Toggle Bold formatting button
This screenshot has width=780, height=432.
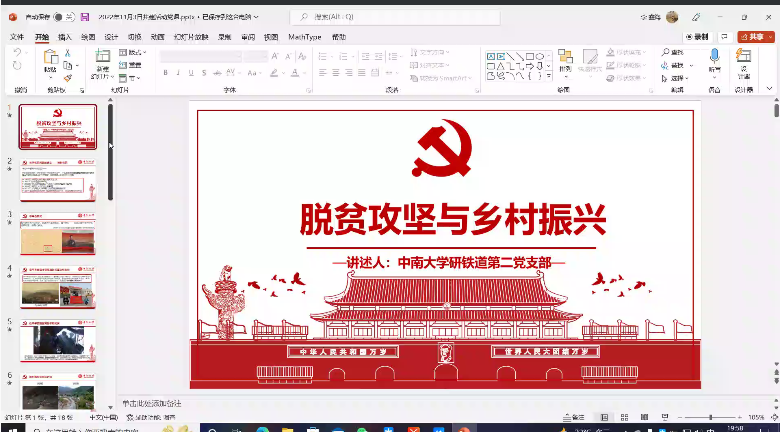point(165,73)
